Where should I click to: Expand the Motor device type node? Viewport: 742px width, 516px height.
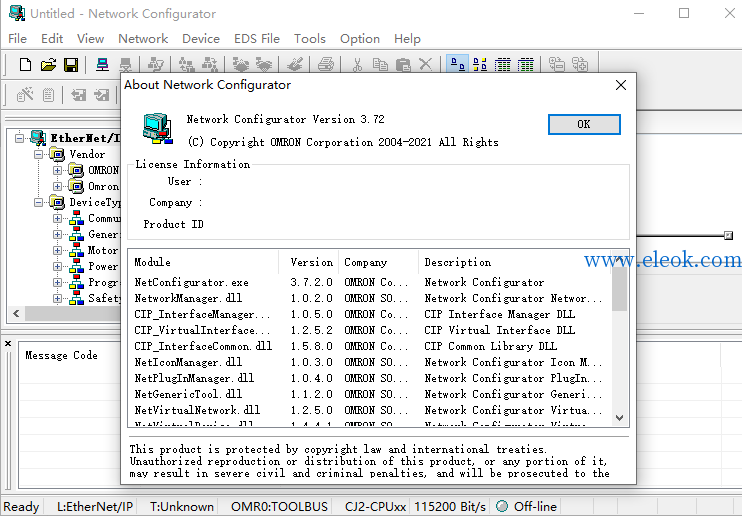click(57, 250)
